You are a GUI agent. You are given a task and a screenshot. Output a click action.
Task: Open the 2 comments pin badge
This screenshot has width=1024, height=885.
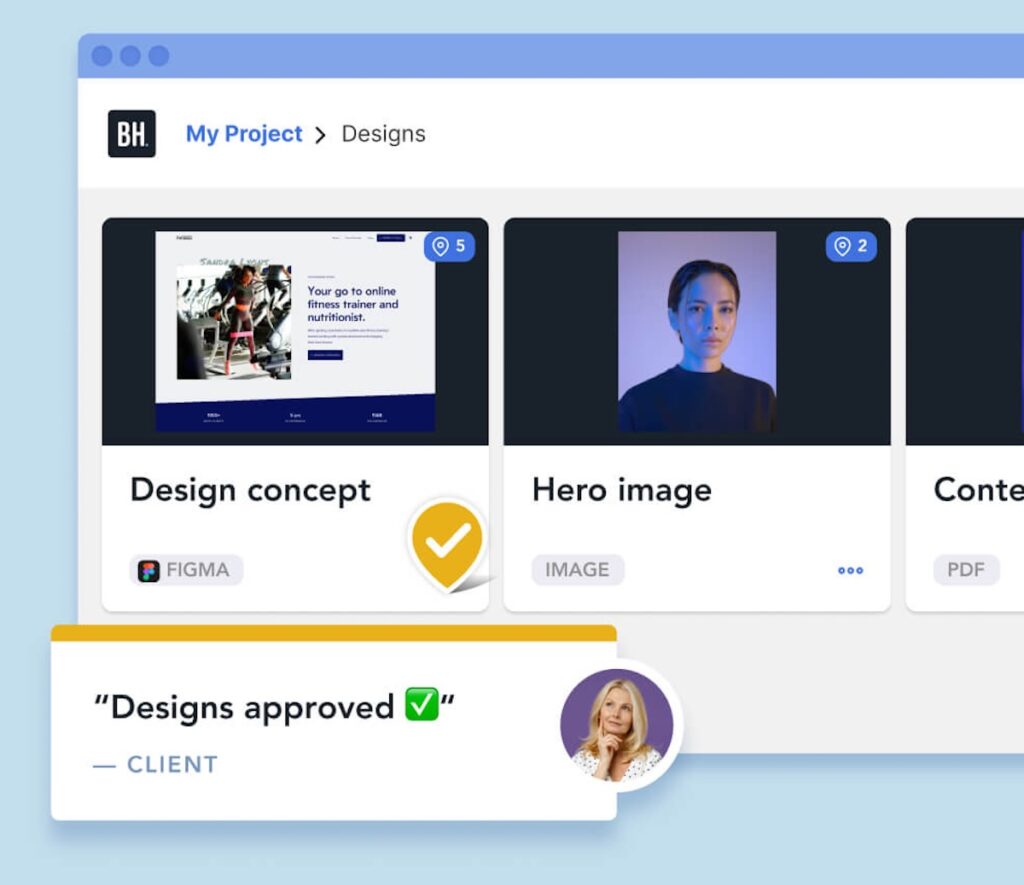[x=851, y=246]
